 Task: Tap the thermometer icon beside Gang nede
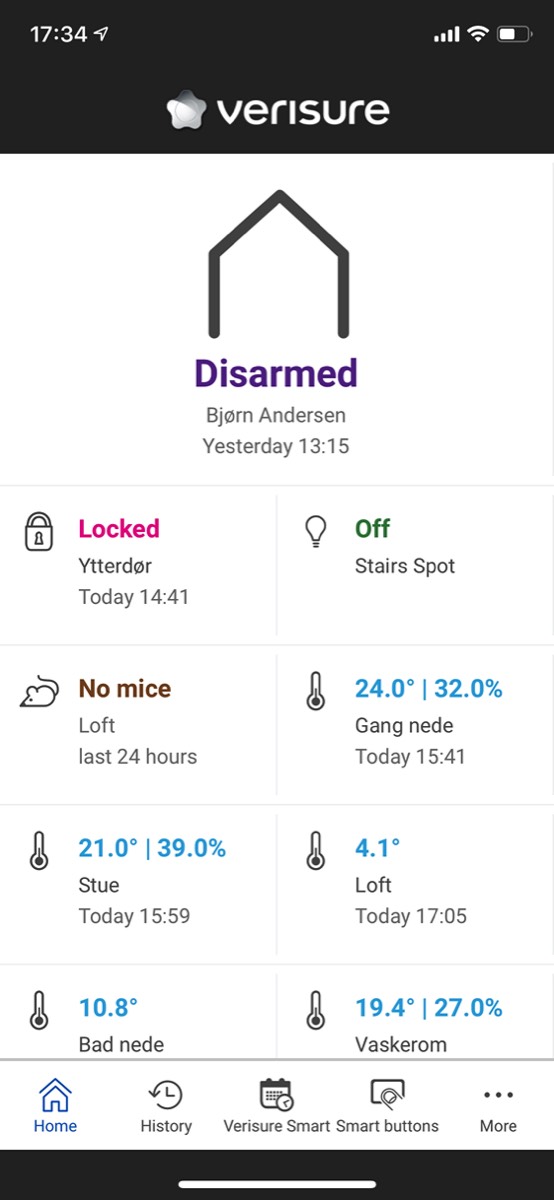[x=315, y=691]
